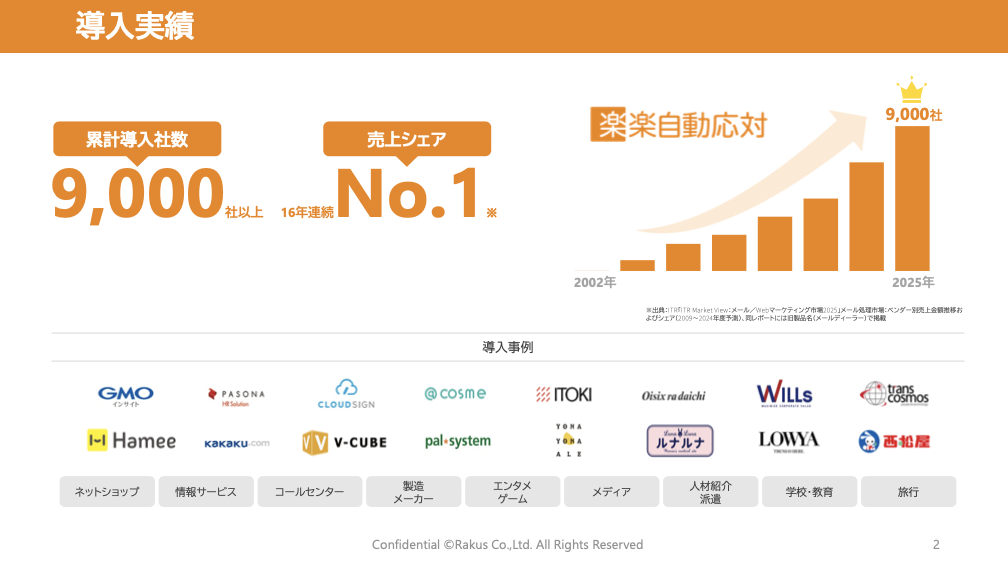
Task: Select the kakaku.com logo
Action: (237, 443)
